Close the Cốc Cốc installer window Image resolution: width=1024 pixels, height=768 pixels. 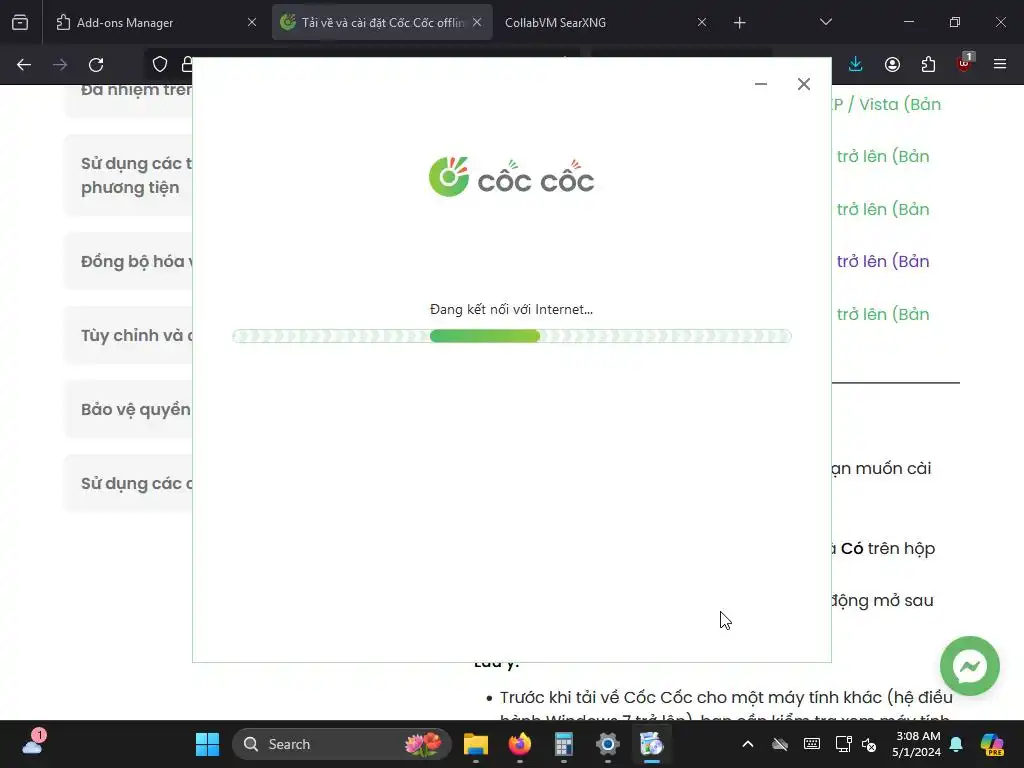pyautogui.click(x=804, y=84)
